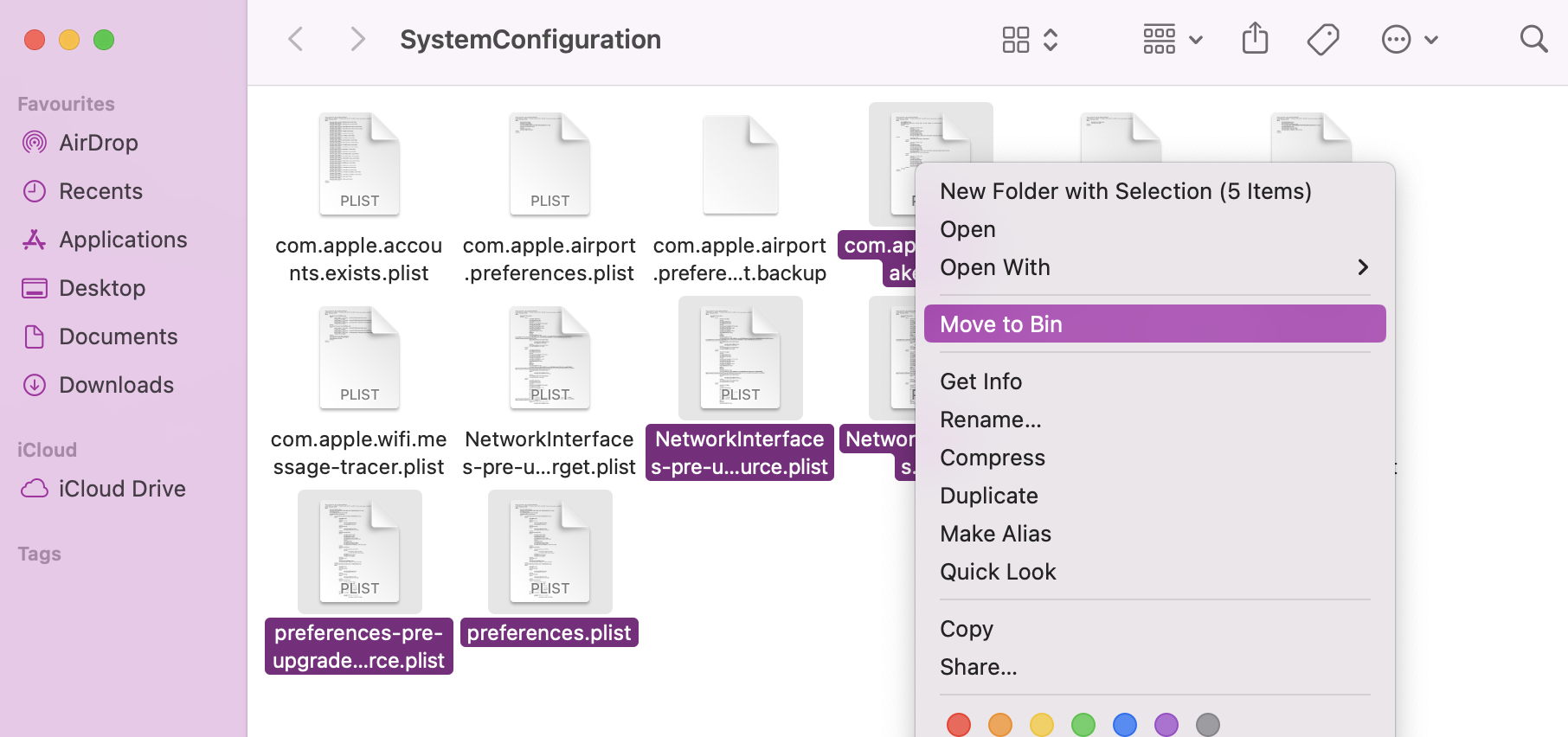Click the Edit Tags toolbar icon
The height and width of the screenshot is (737, 1568).
1323,40
